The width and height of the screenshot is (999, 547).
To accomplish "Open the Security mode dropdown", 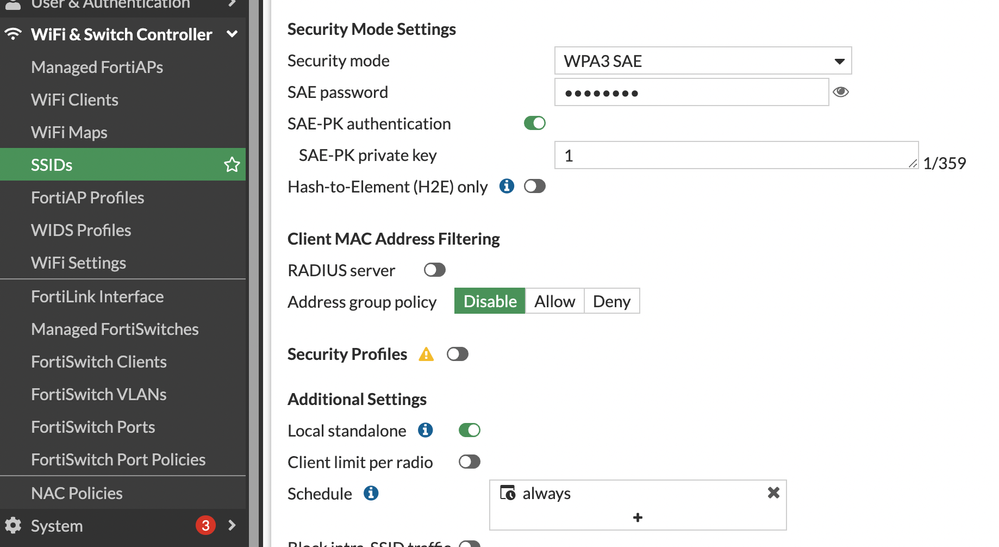I will (702, 61).
